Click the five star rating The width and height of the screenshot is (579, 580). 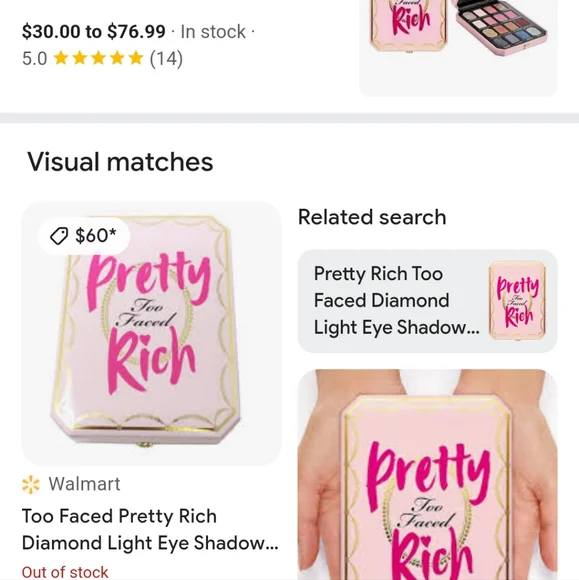pos(98,58)
